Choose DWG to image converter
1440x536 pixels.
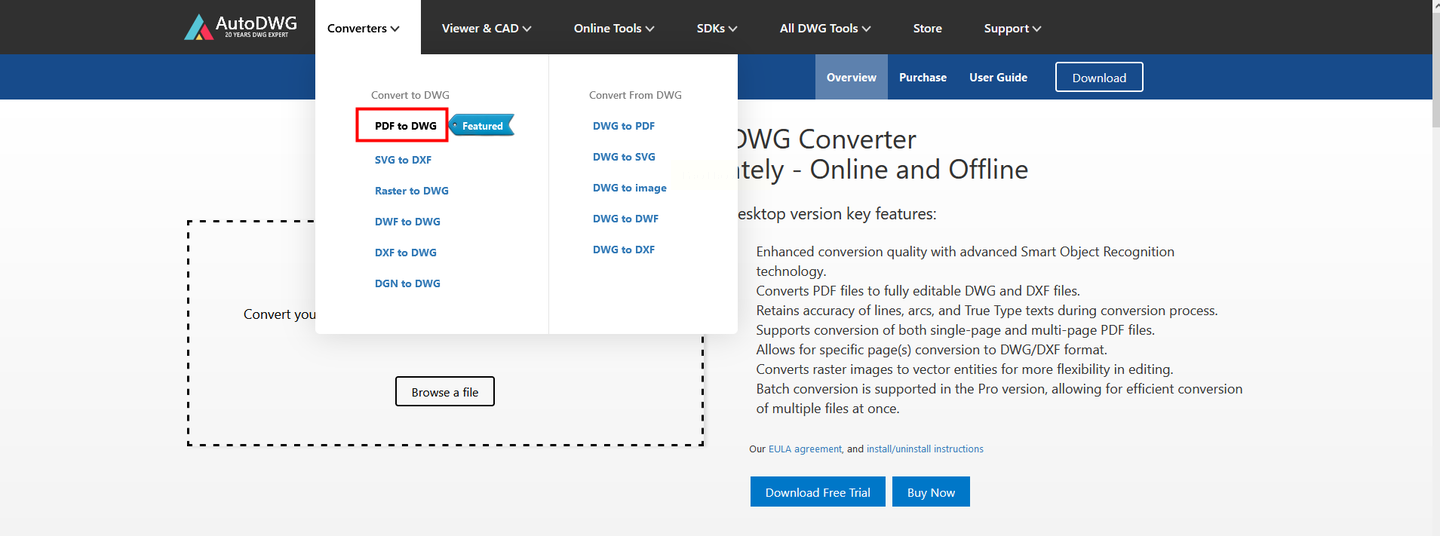(629, 188)
